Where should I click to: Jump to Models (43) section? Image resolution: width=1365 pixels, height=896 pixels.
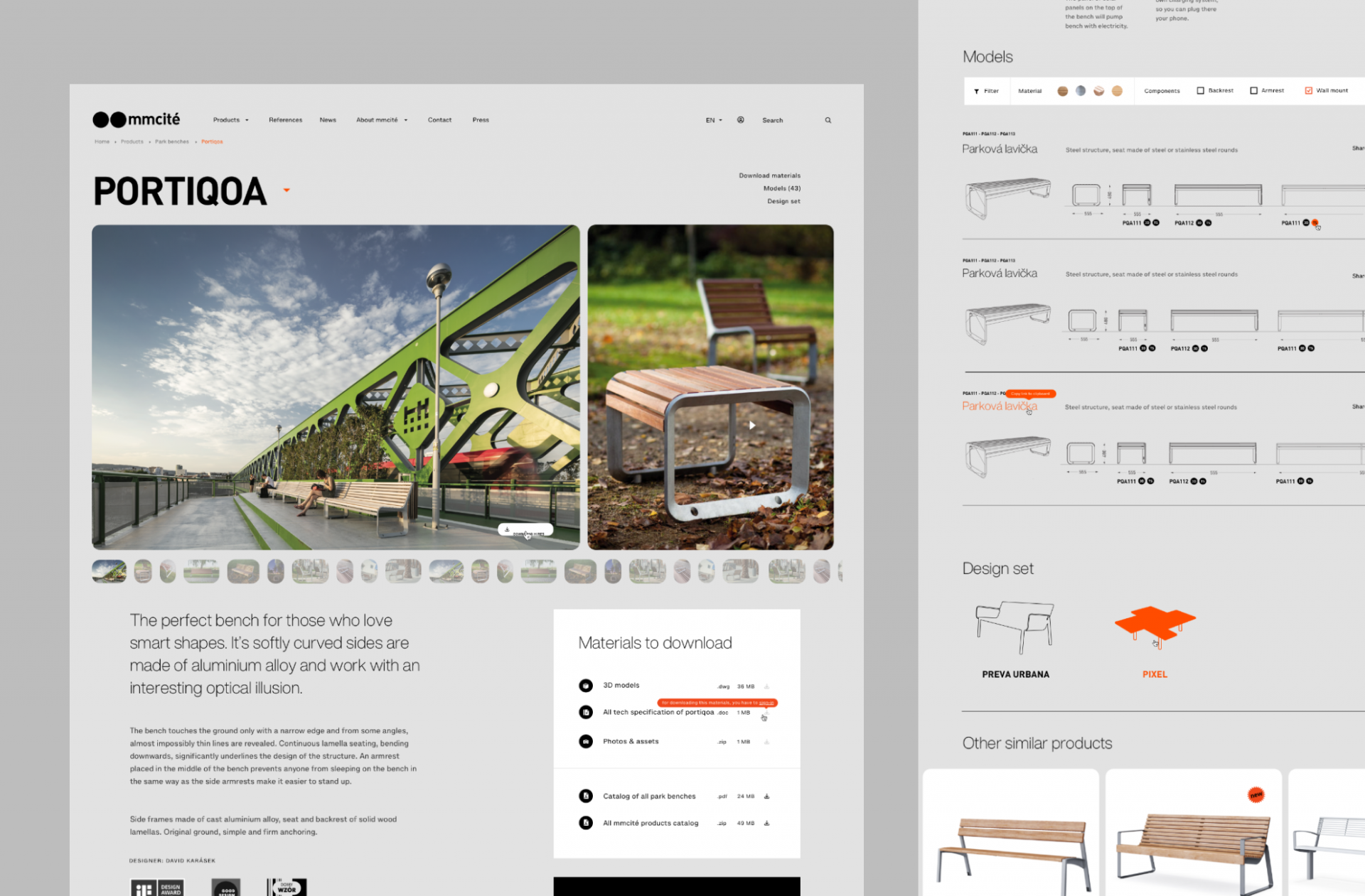[781, 188]
